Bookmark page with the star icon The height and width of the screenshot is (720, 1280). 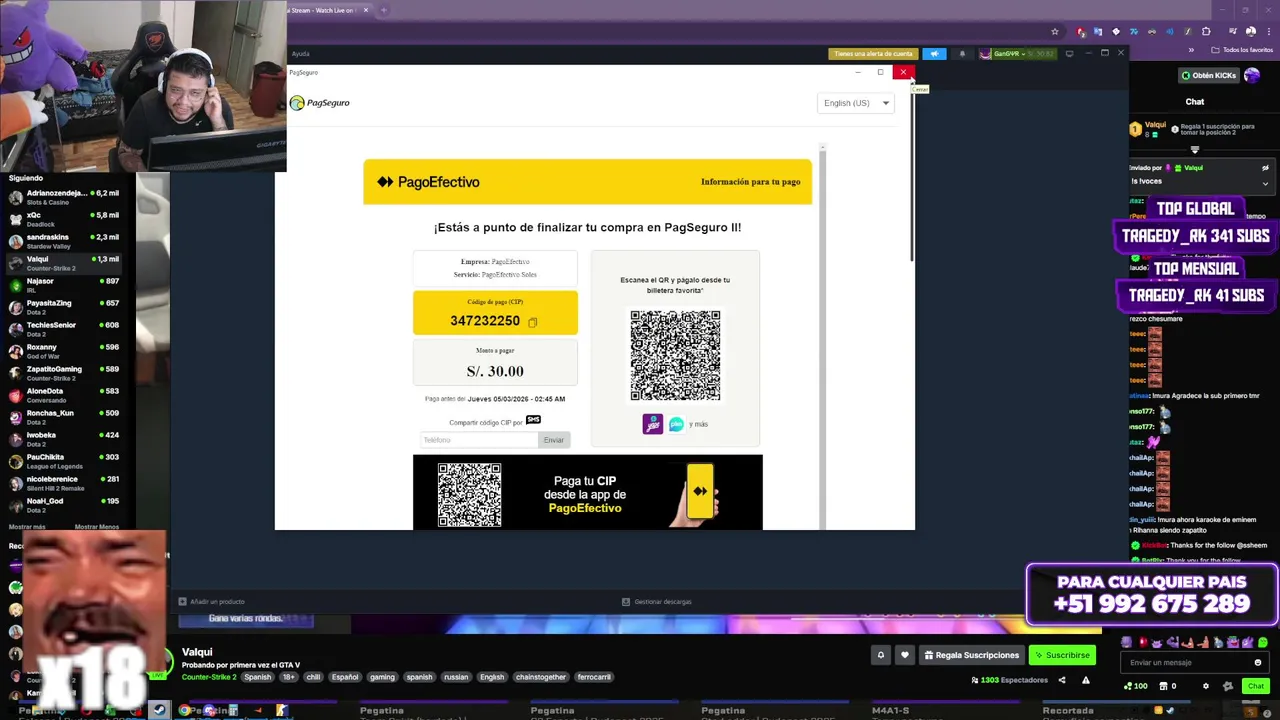(x=1054, y=32)
